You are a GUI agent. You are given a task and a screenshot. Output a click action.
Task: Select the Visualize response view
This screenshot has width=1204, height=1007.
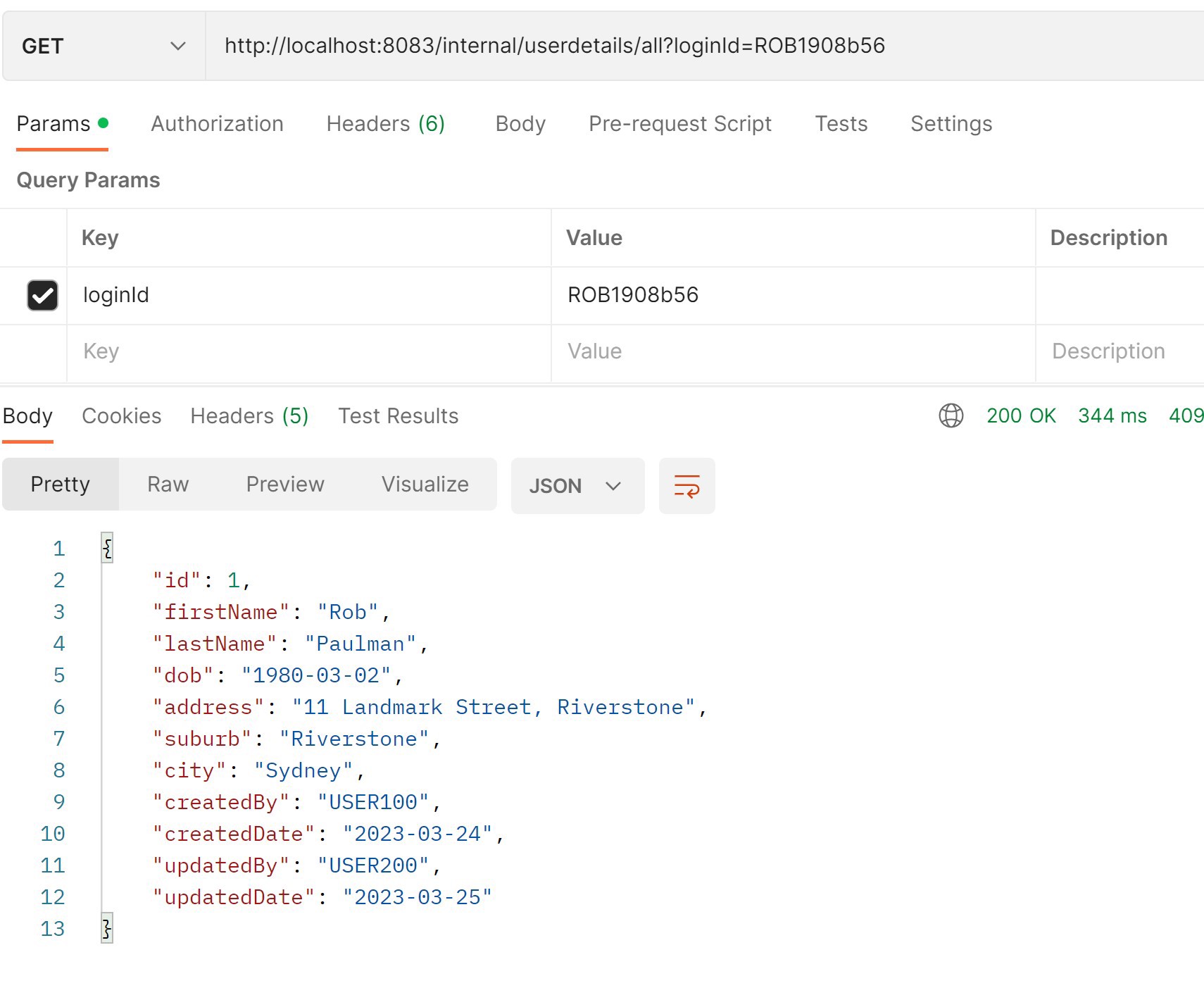424,484
